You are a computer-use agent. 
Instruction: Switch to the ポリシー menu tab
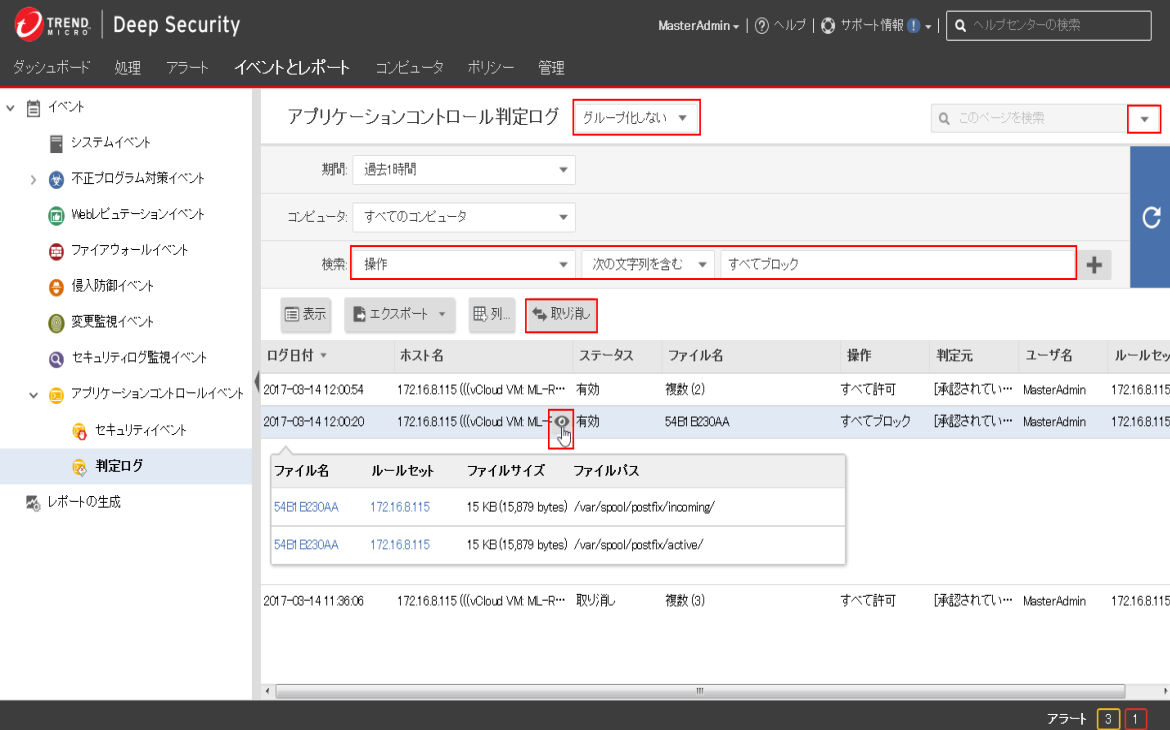[x=490, y=68]
